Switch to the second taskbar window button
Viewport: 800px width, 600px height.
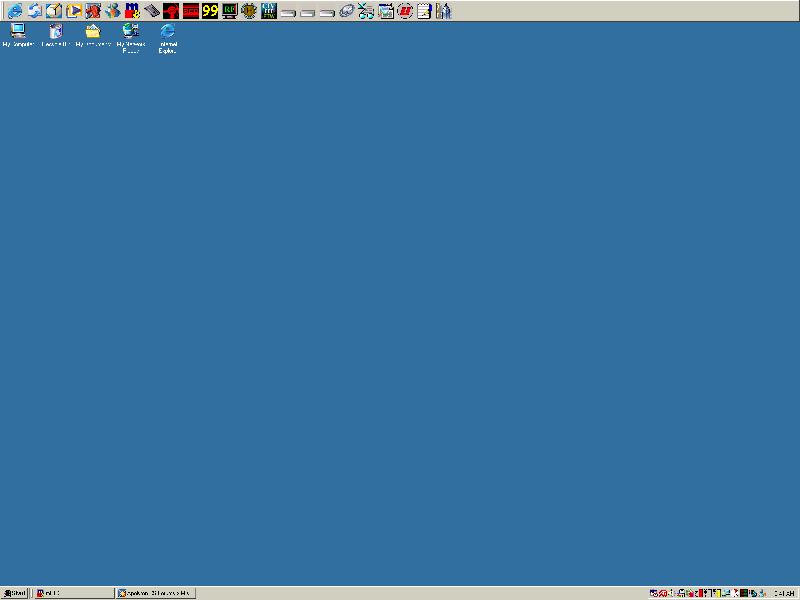click(x=155, y=593)
